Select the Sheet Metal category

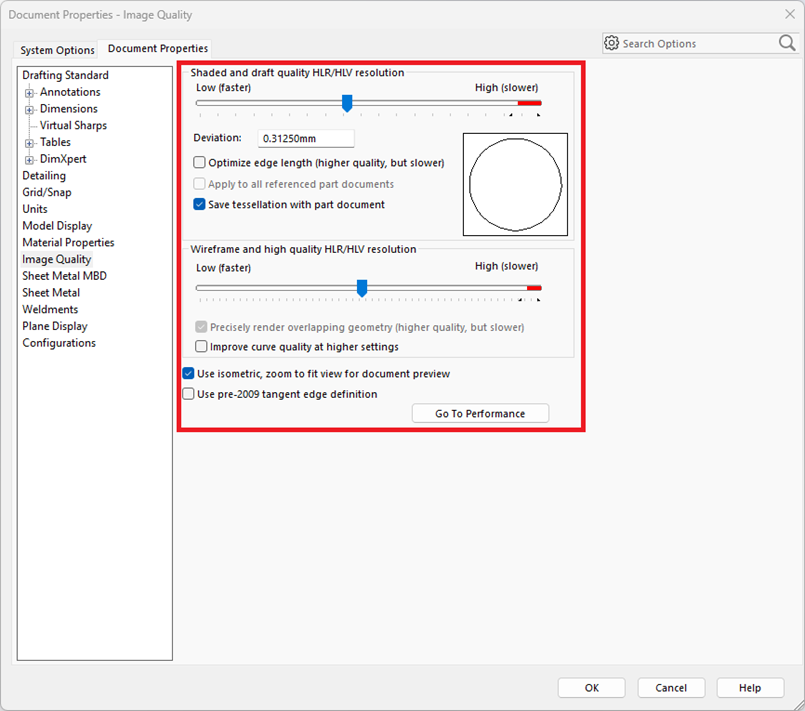coord(51,293)
